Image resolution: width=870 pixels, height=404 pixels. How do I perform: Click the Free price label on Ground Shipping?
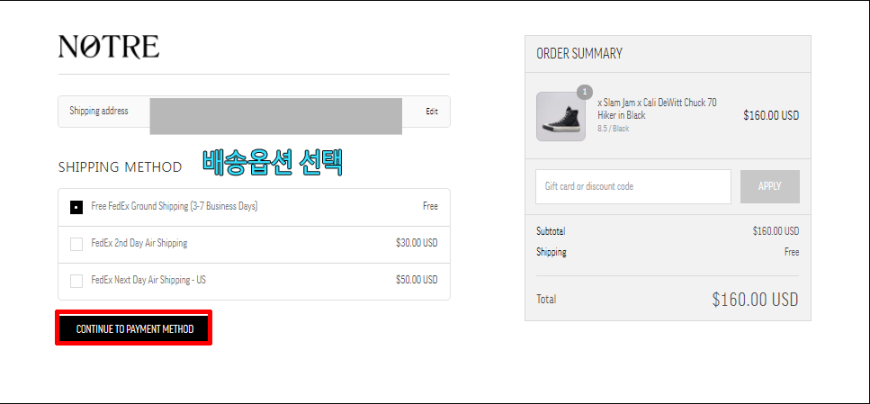[430, 206]
